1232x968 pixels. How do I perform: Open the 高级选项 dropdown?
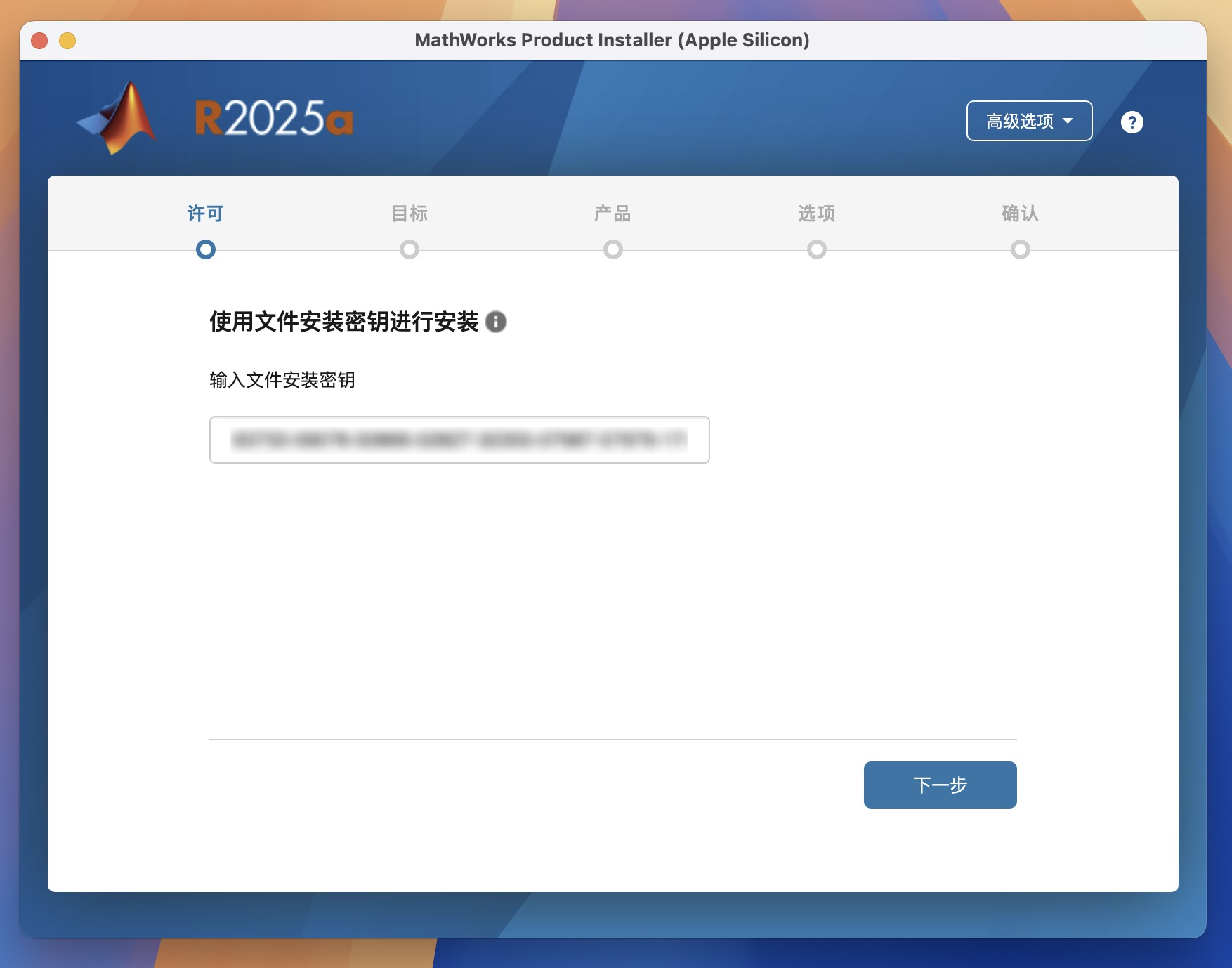1029,121
